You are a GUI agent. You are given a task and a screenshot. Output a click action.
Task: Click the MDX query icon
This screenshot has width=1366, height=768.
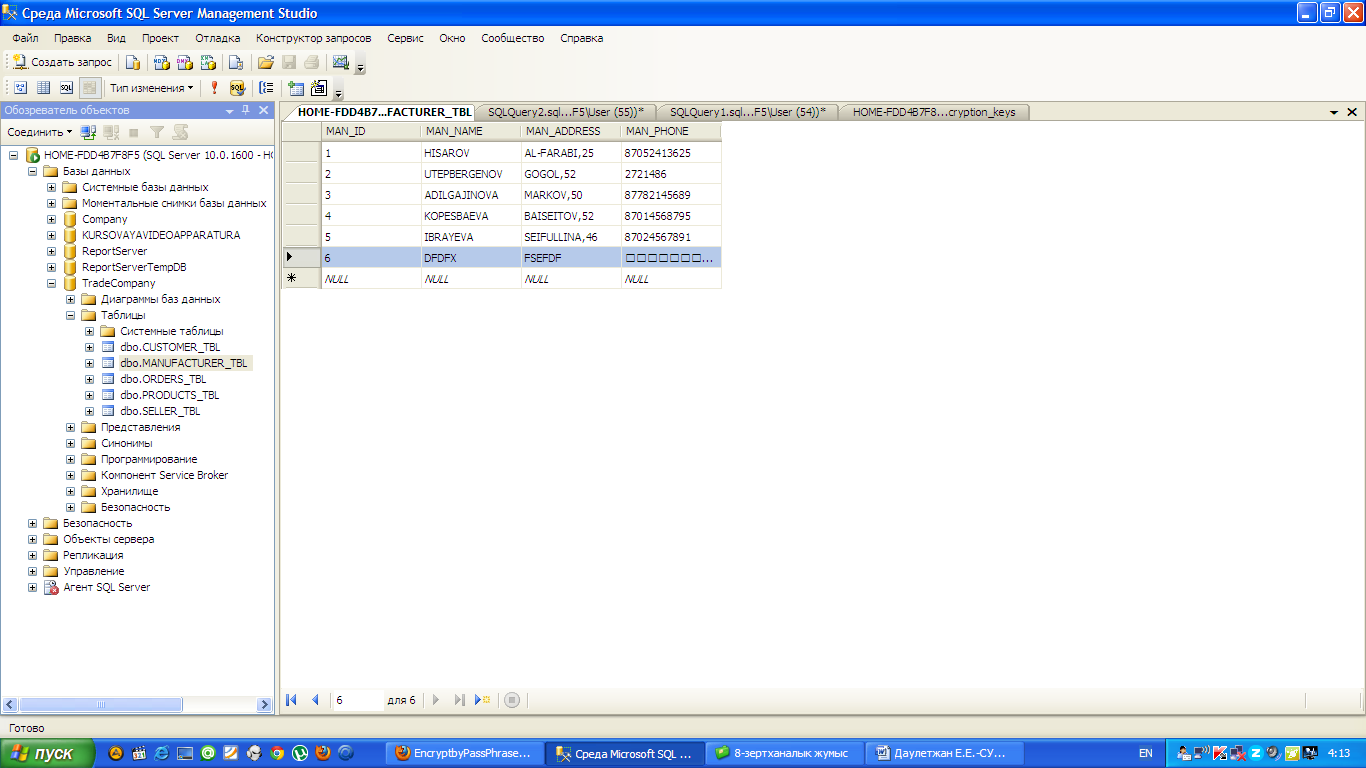click(161, 62)
